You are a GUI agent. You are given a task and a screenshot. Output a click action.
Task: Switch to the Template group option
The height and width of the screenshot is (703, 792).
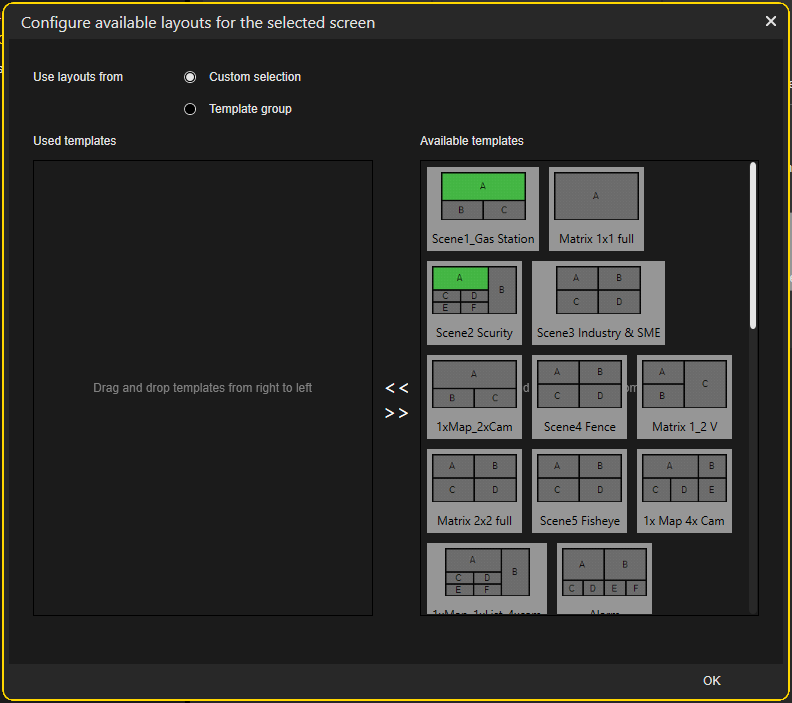click(x=190, y=109)
